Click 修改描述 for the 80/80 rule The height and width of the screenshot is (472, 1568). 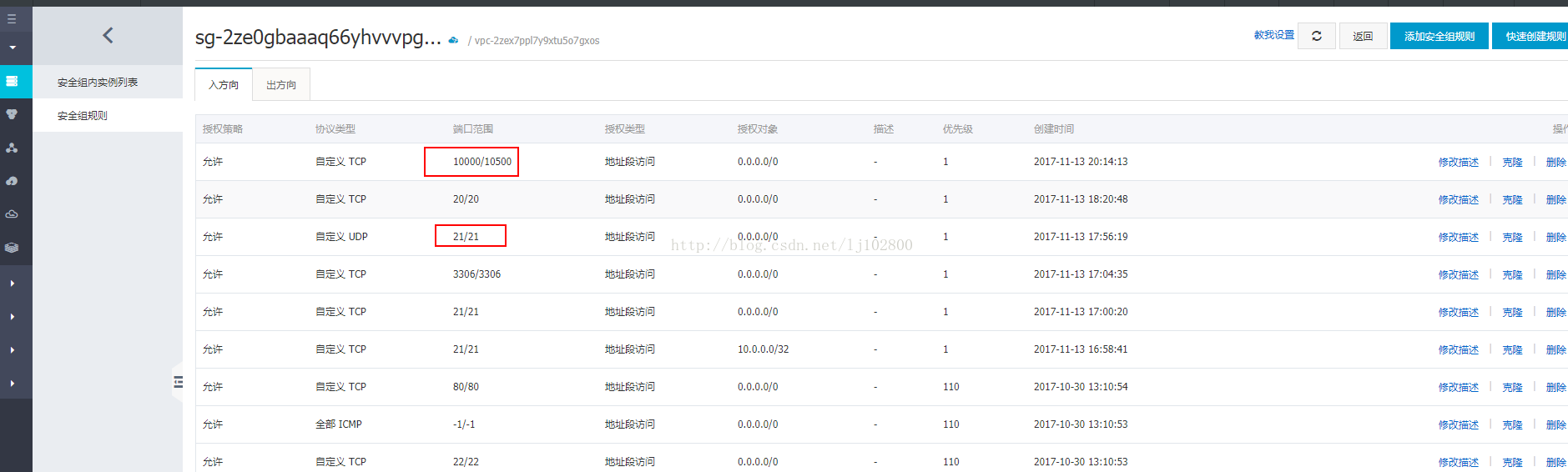tap(1459, 388)
